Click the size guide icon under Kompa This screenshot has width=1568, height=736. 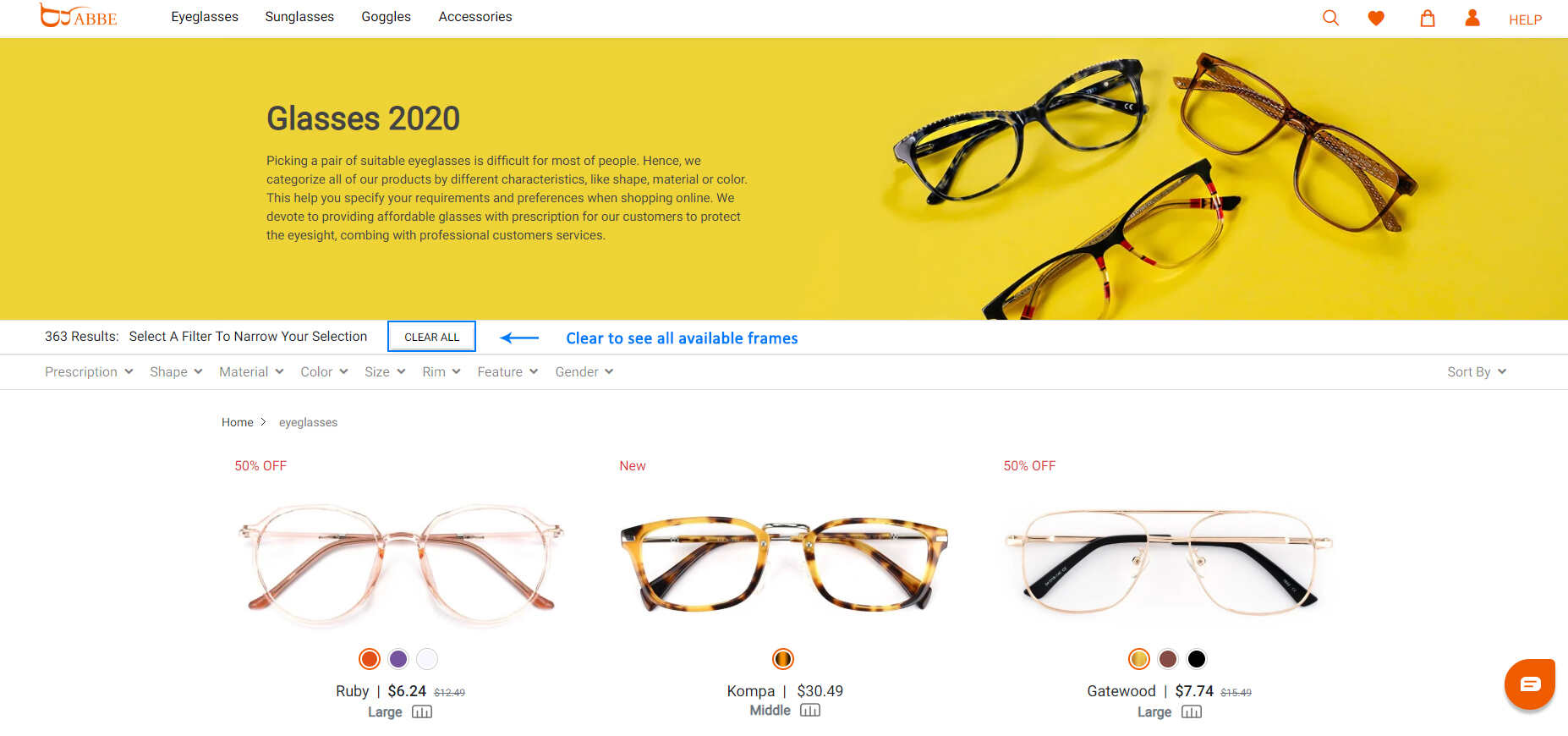click(x=810, y=711)
